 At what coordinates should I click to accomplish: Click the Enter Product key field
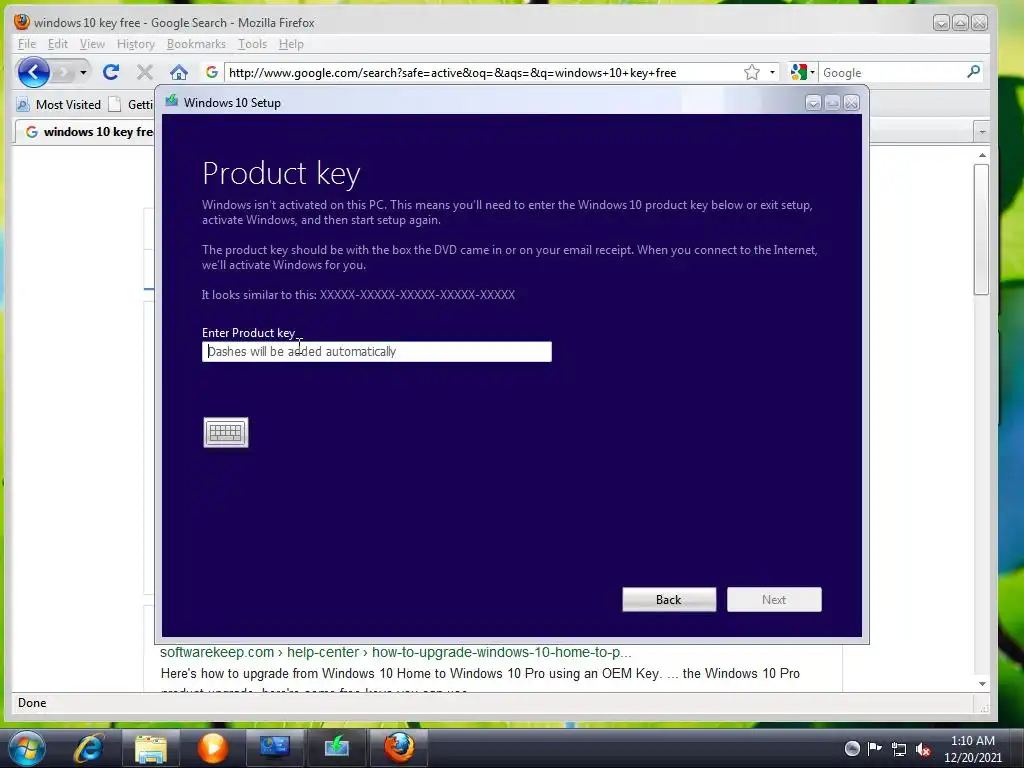(x=377, y=351)
